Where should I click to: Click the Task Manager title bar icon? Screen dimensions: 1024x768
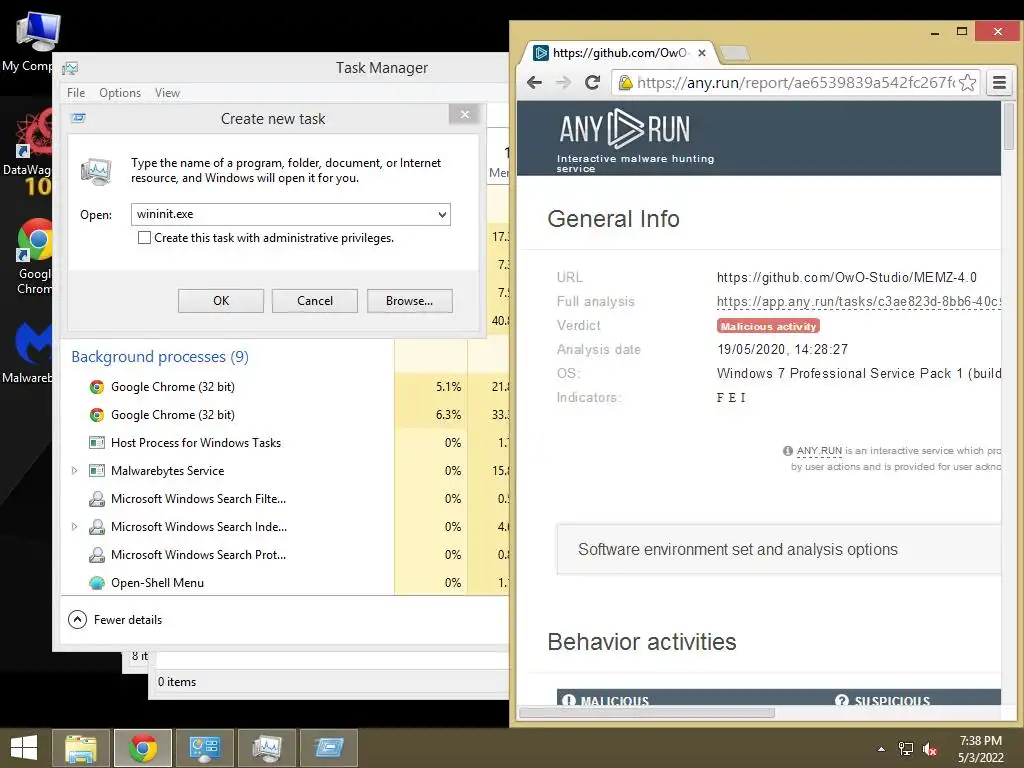coord(70,68)
